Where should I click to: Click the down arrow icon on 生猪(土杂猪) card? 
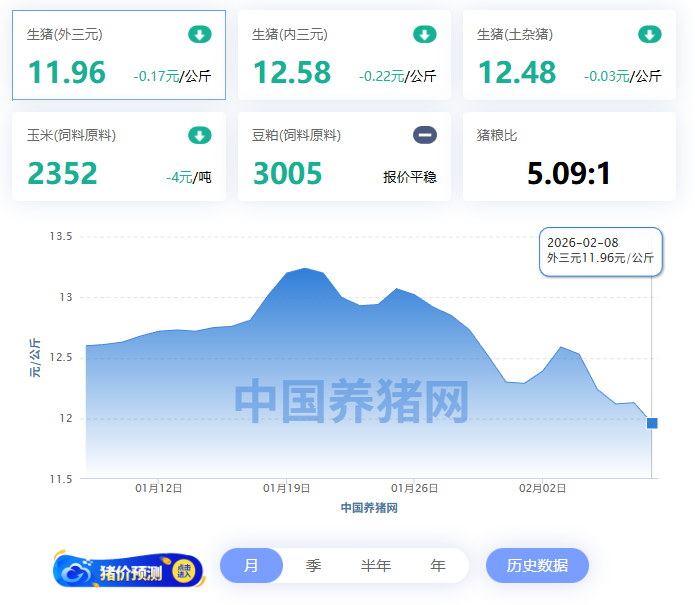650,35
